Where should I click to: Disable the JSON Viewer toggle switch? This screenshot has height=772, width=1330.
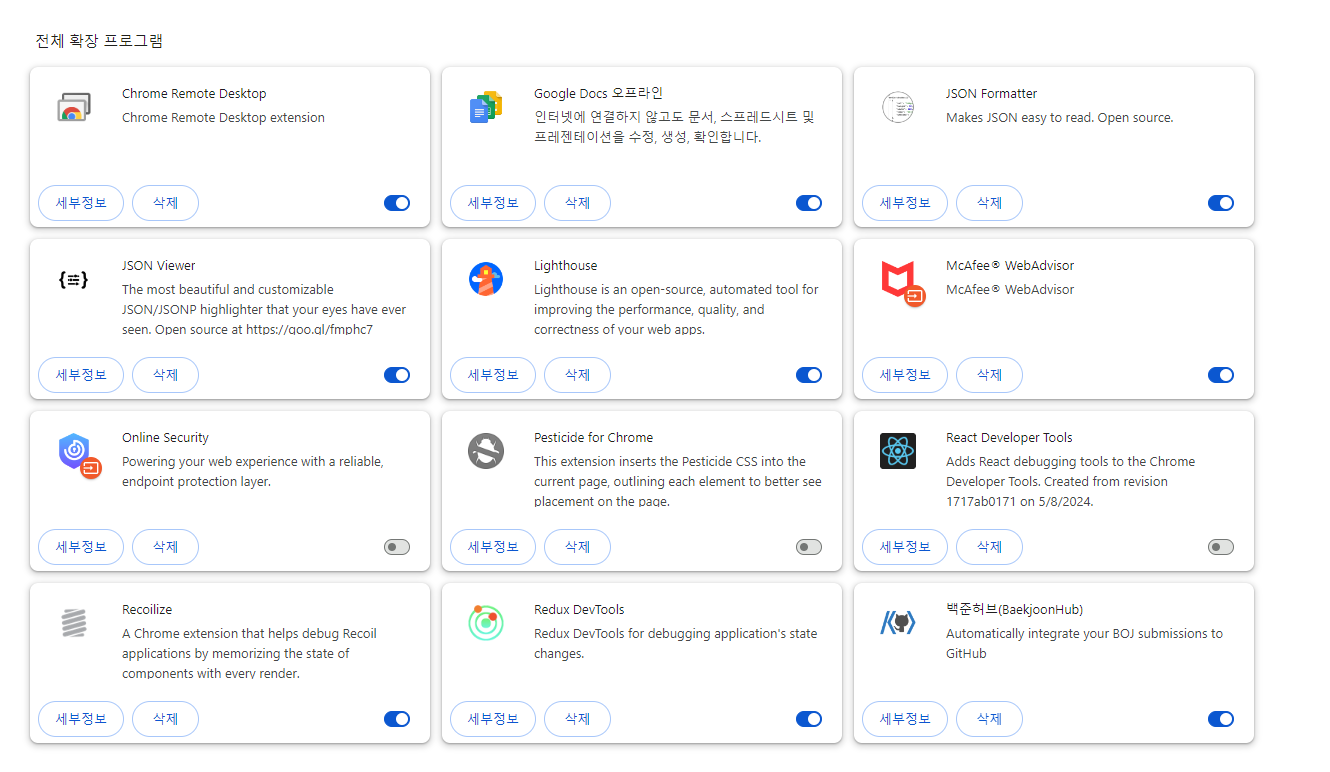[x=397, y=375]
